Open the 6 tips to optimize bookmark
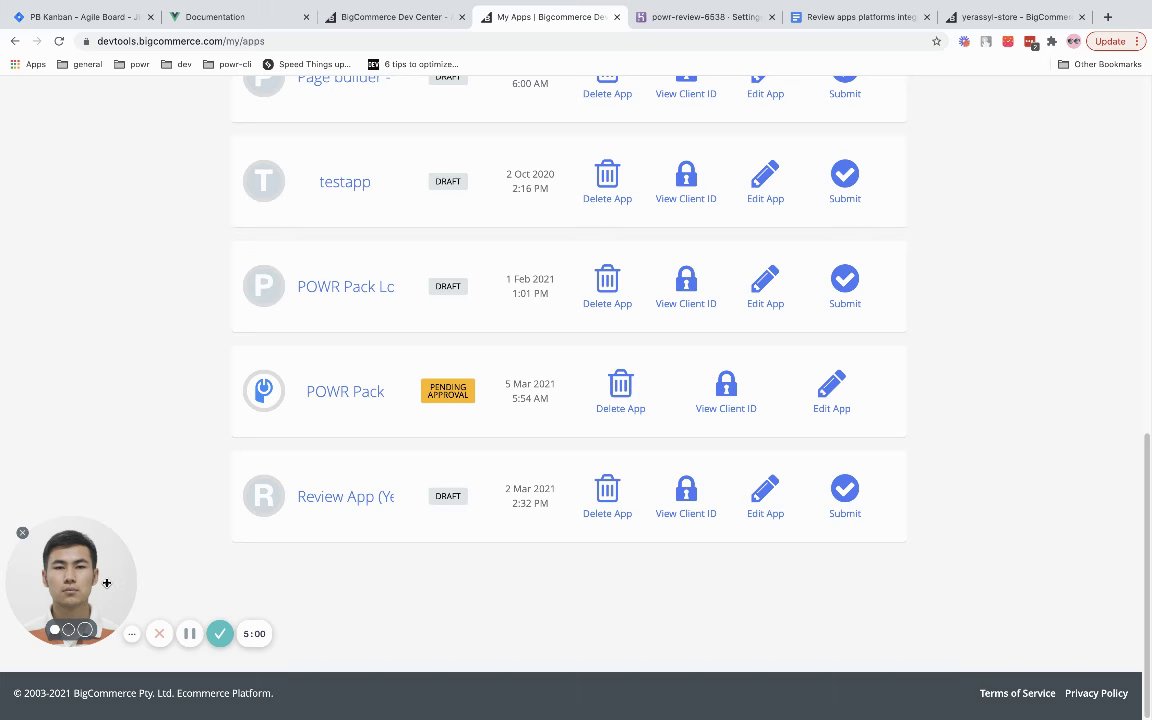Viewport: 1152px width, 720px height. pyautogui.click(x=413, y=64)
